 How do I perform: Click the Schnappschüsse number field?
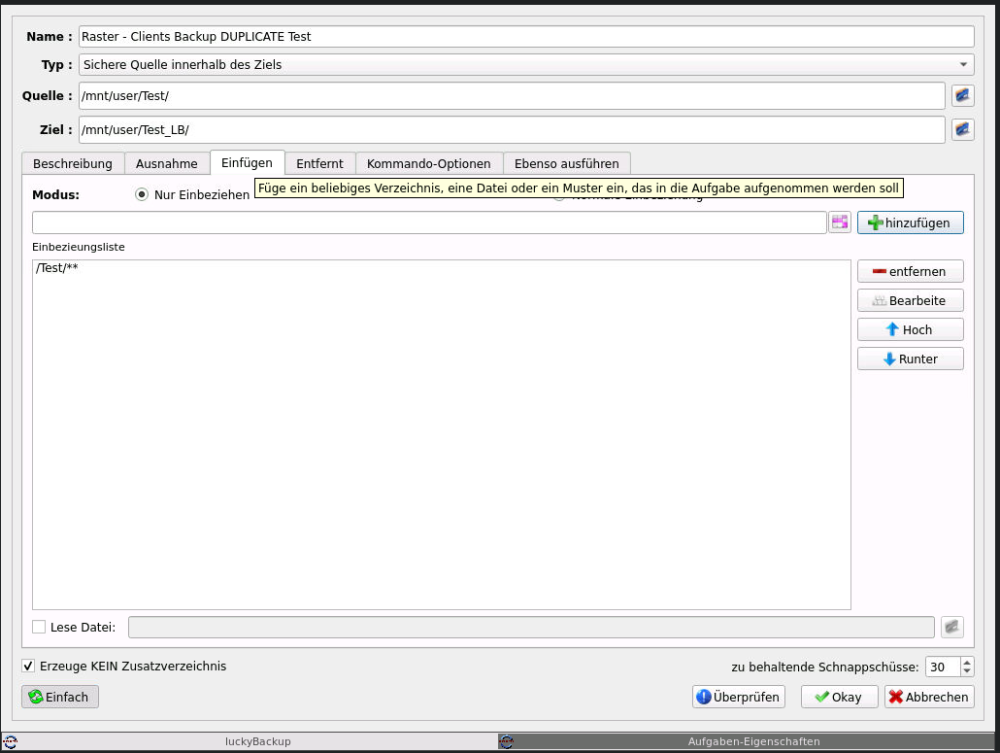tap(943, 667)
